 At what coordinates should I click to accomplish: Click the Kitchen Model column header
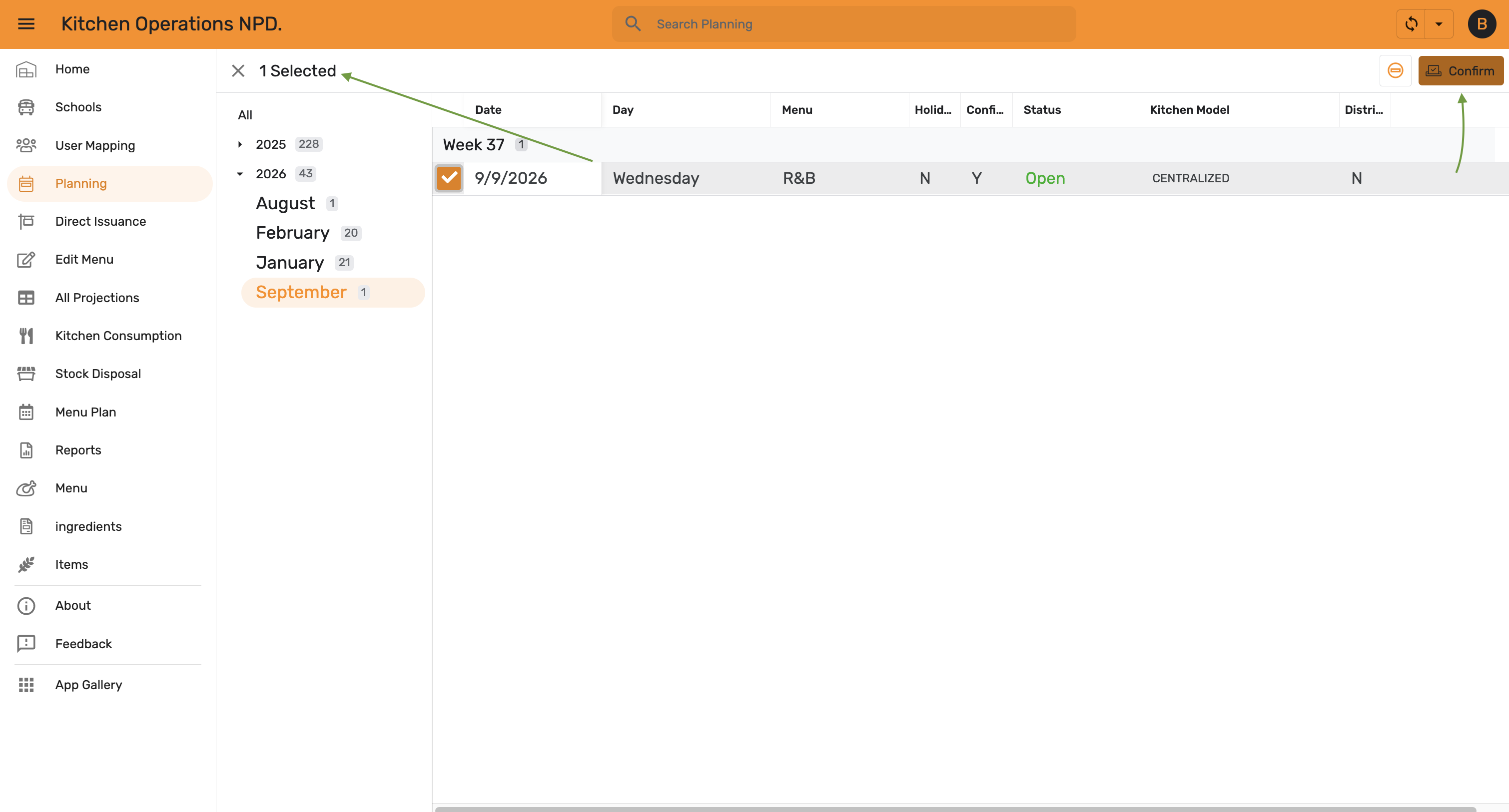(x=1189, y=110)
